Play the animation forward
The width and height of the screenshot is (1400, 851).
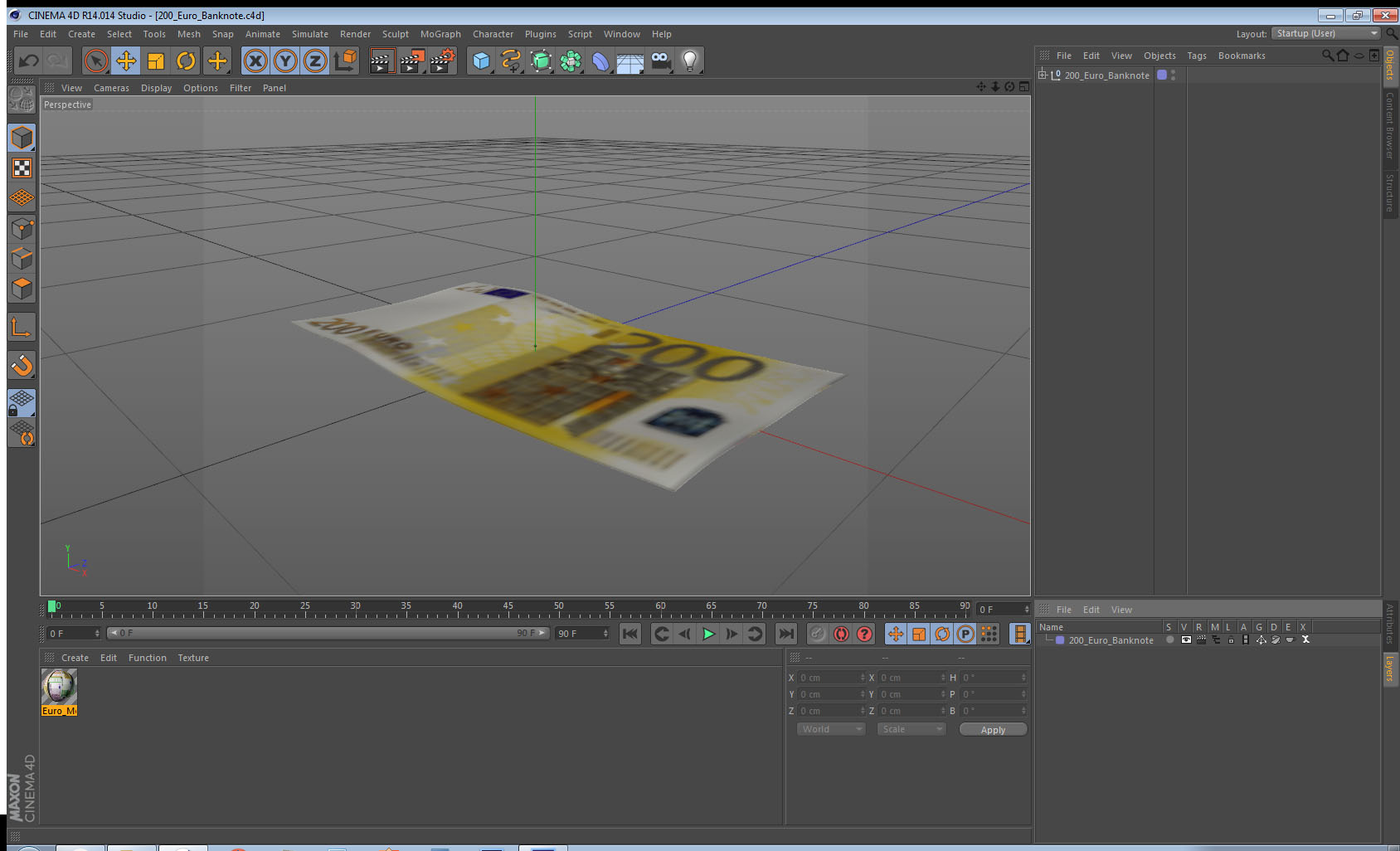(708, 634)
